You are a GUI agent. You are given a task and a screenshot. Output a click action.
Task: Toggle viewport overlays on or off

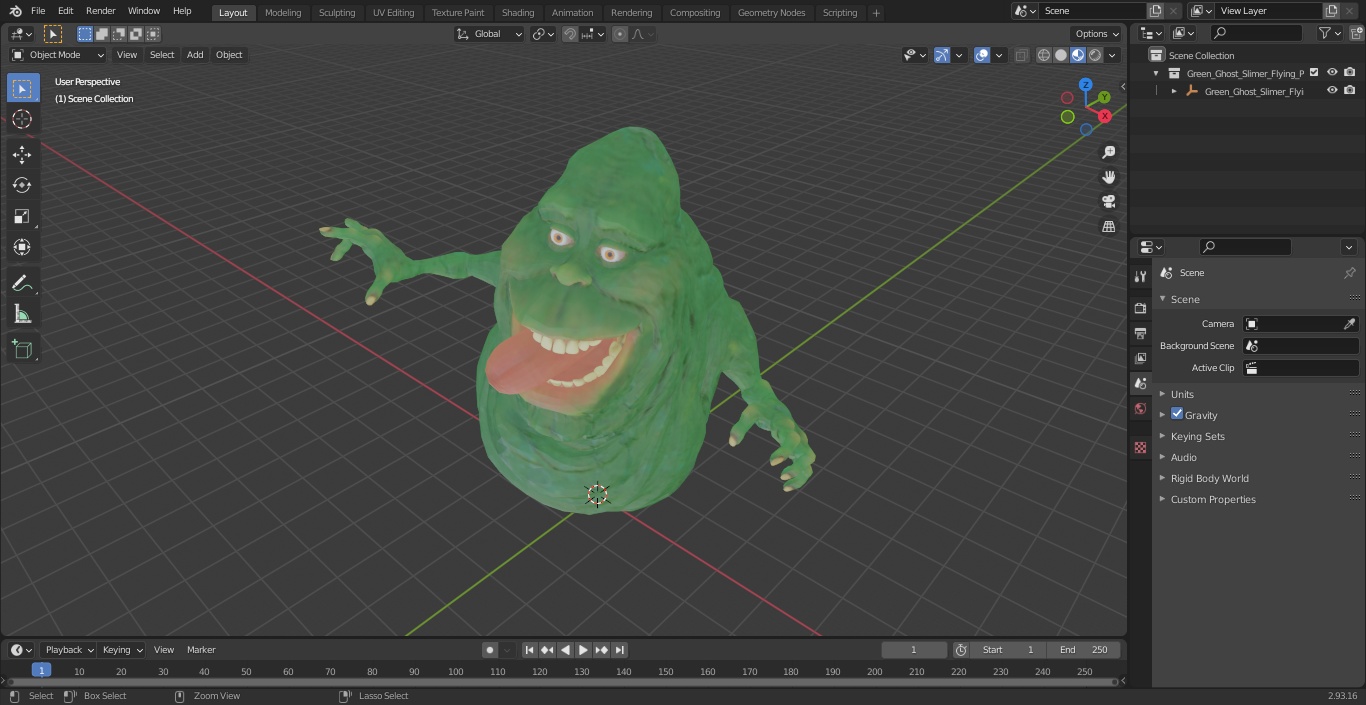click(x=982, y=55)
